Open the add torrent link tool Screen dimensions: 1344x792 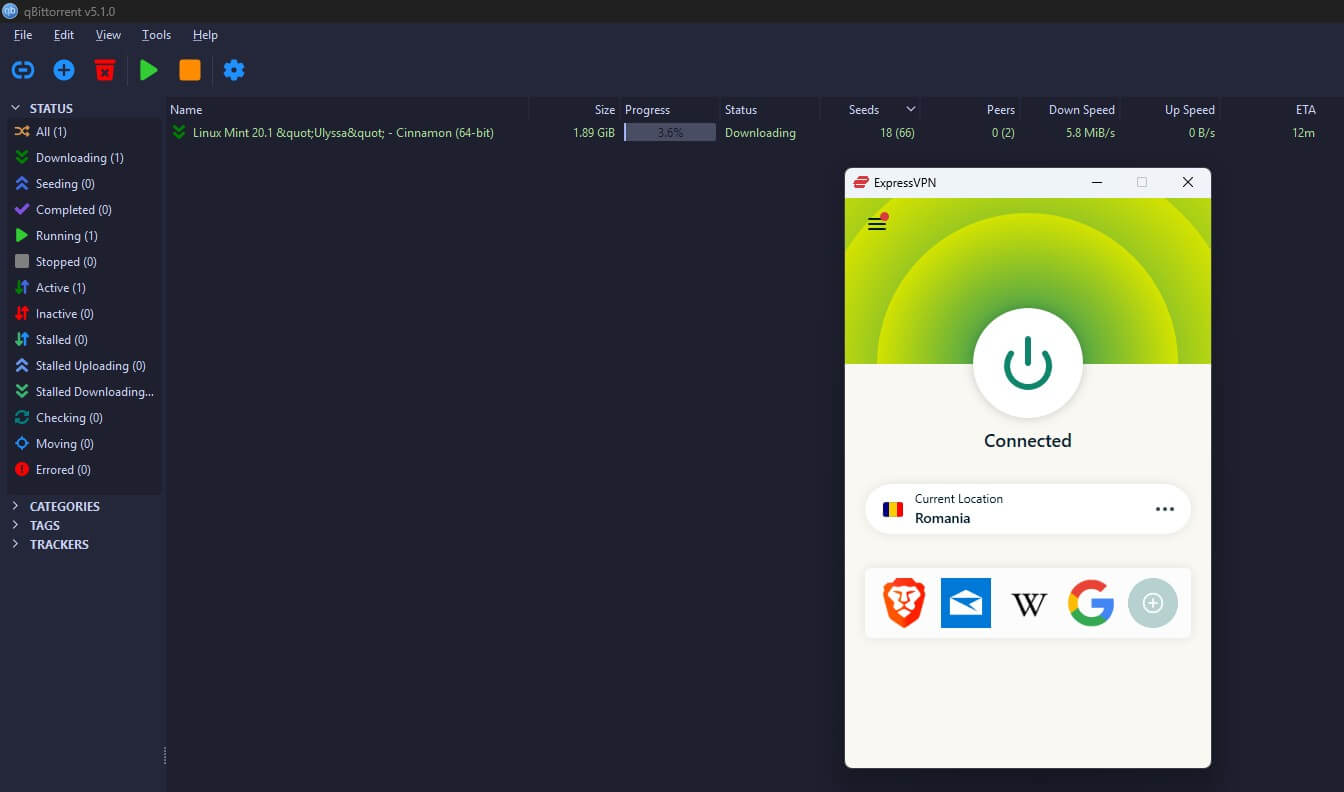[22, 70]
